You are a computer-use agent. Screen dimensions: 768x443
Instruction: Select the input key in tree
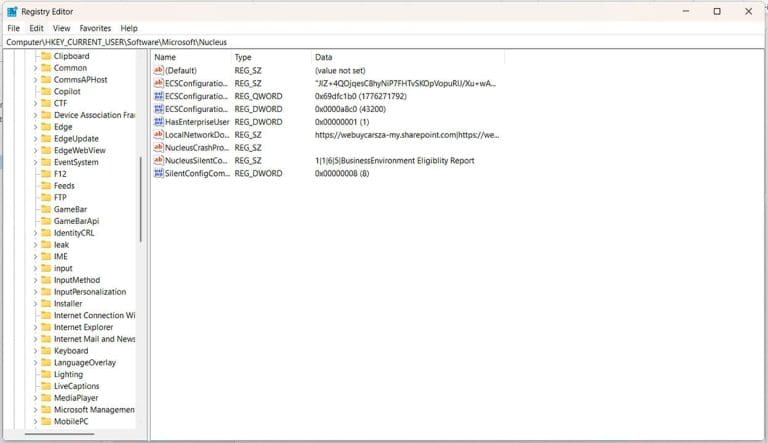coord(63,268)
